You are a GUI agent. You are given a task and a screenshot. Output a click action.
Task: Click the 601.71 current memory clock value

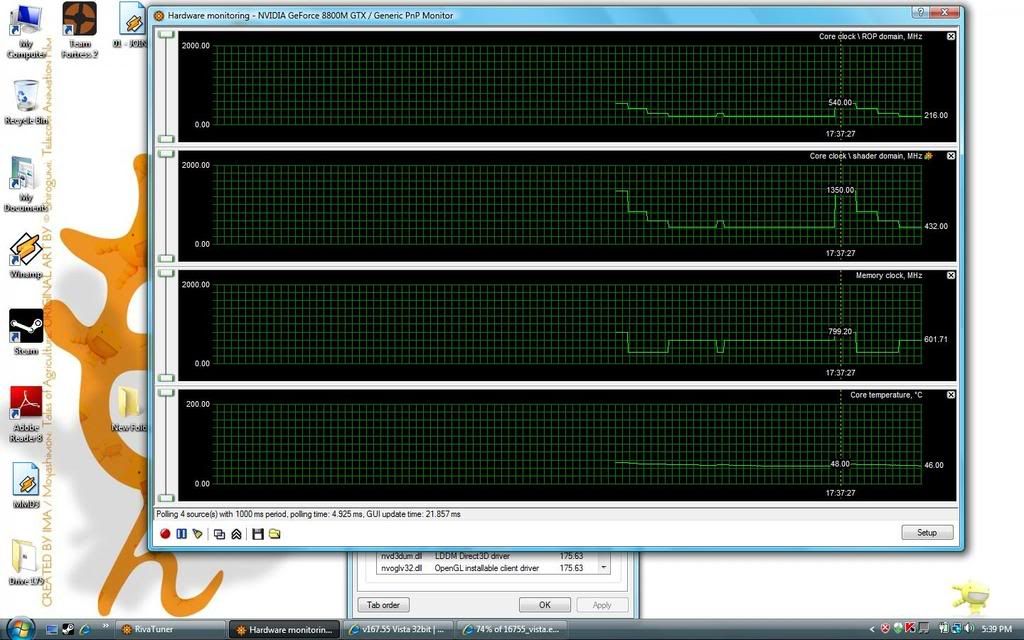pyautogui.click(x=936, y=339)
